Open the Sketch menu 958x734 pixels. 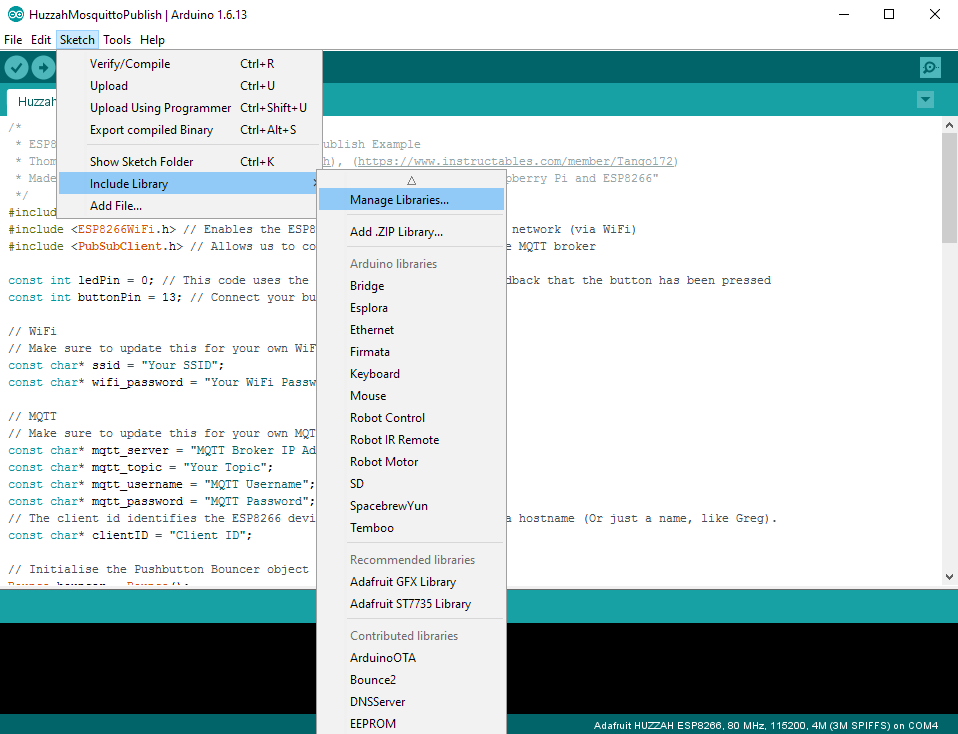pyautogui.click(x=77, y=39)
